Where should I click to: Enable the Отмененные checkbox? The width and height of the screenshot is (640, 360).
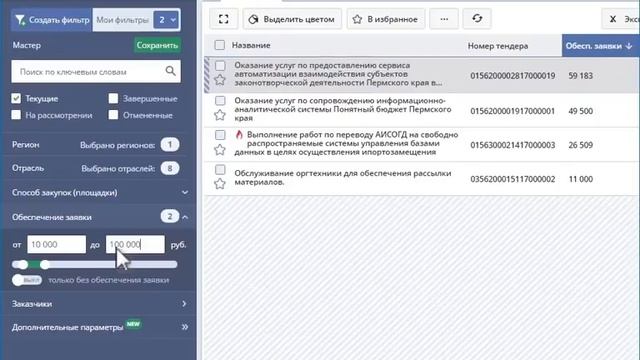(x=113, y=115)
